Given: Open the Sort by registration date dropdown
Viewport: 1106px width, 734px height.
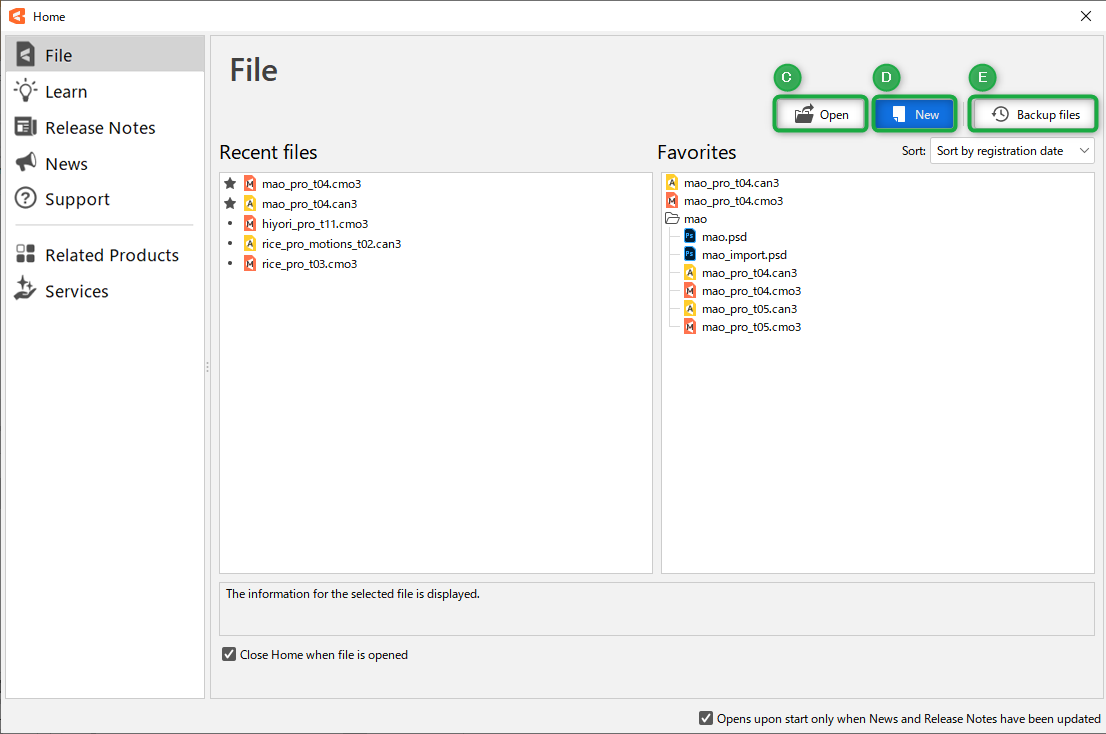Looking at the screenshot, I should [x=1012, y=151].
